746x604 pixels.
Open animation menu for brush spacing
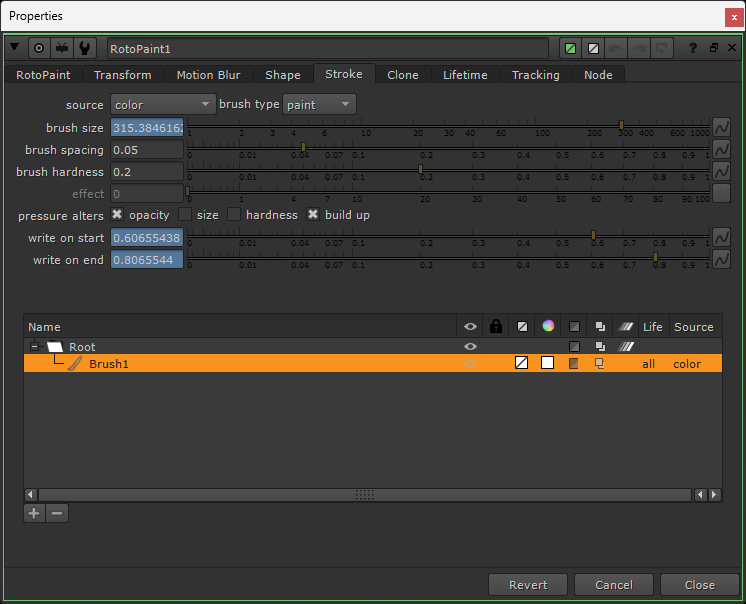[721, 149]
